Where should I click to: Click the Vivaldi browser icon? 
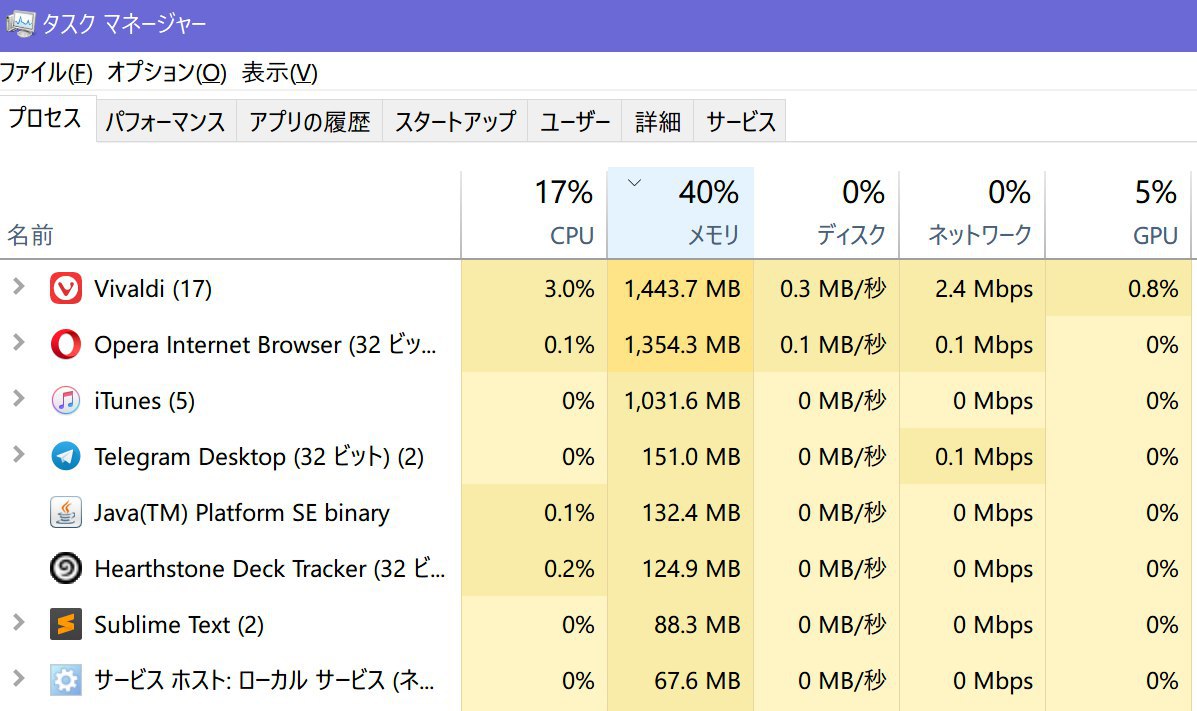(x=66, y=289)
